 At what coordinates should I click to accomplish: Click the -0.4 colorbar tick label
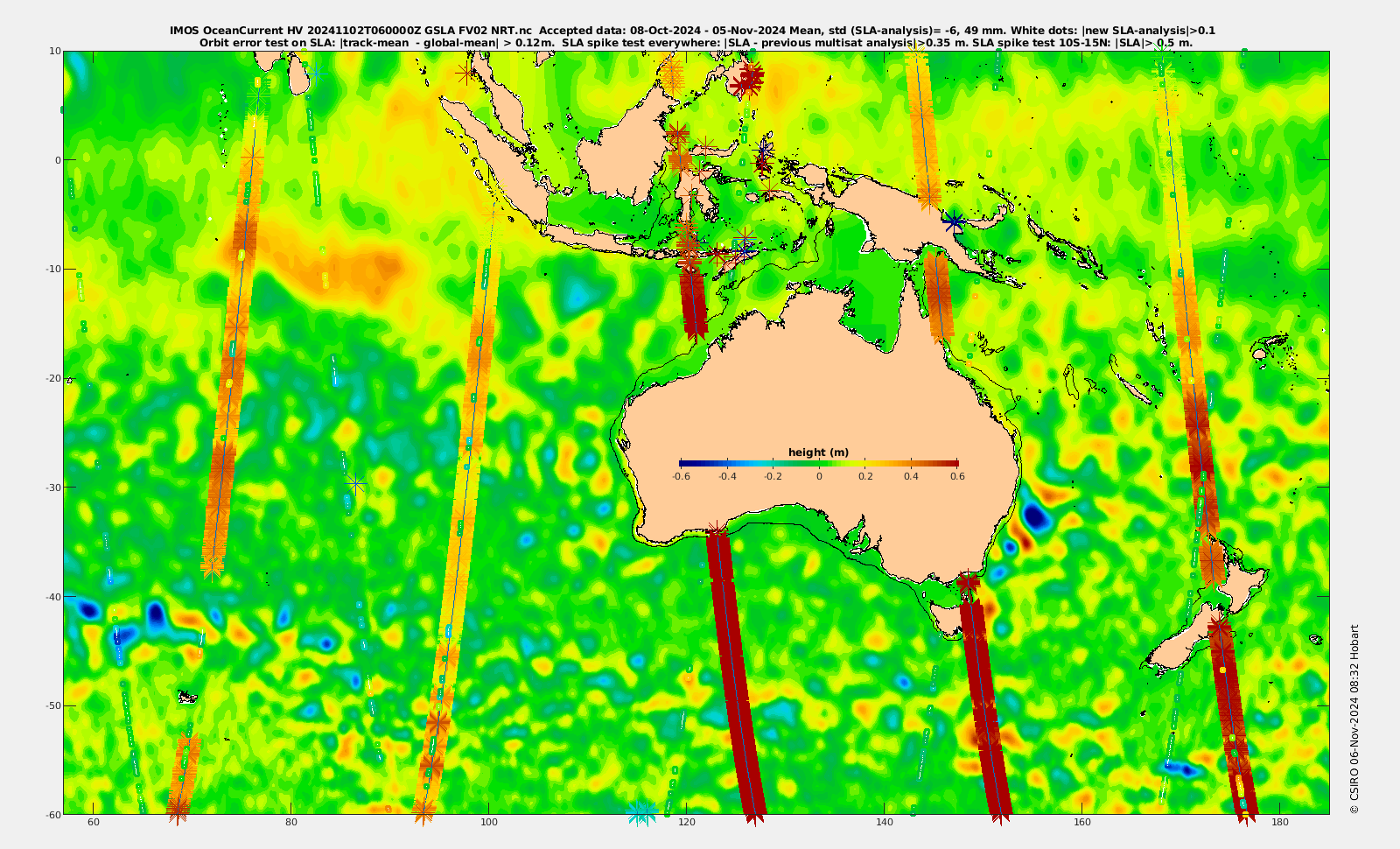point(727,477)
